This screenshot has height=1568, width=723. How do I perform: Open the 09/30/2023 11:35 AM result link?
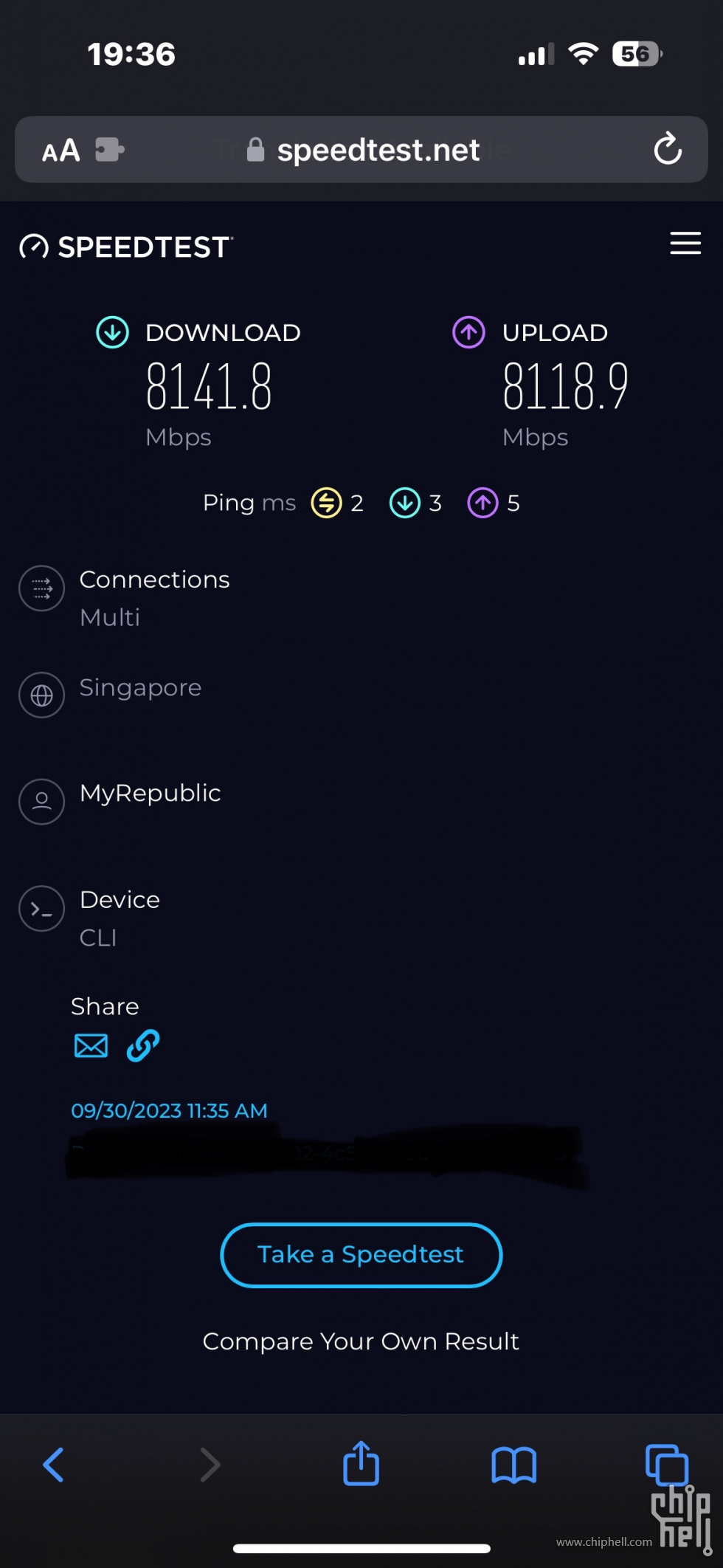[x=169, y=1110]
